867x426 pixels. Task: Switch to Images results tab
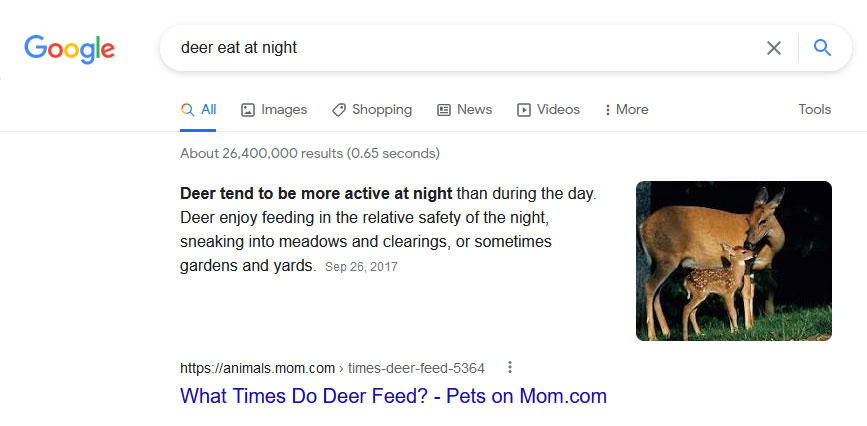pos(274,110)
